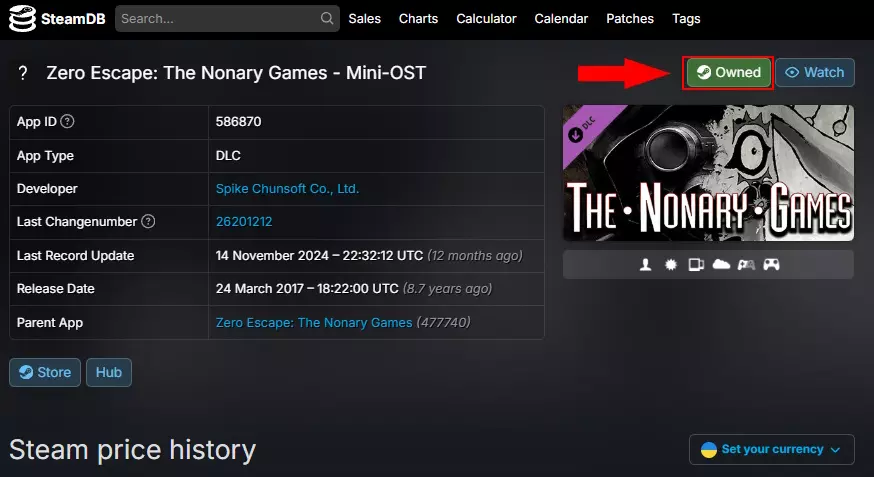Viewport: 874px width, 477px height.
Task: Open the Spike Chunsoft Co., Ltd. developer link
Action: pos(287,188)
